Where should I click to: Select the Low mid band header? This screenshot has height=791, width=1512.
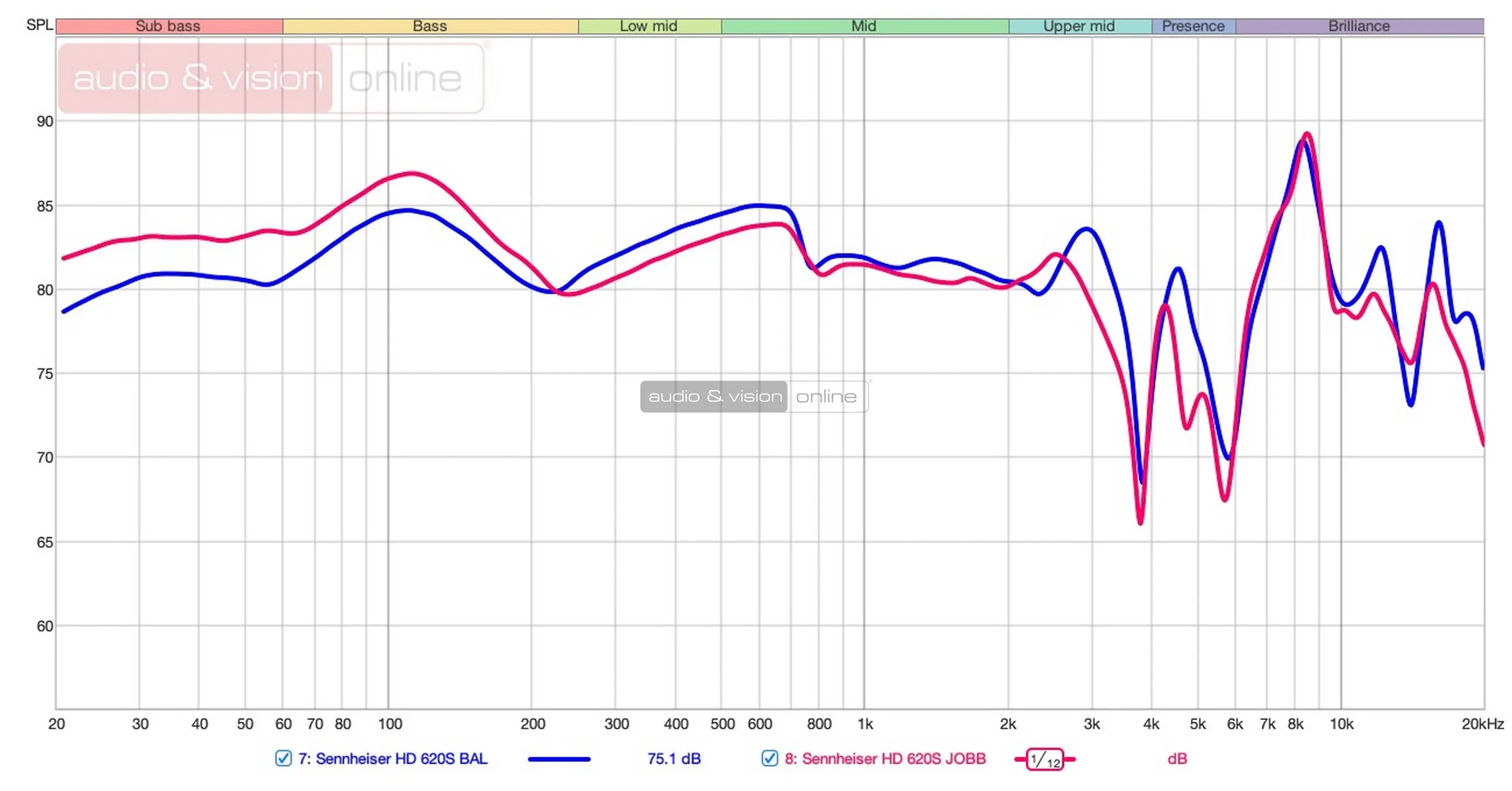tap(648, 26)
